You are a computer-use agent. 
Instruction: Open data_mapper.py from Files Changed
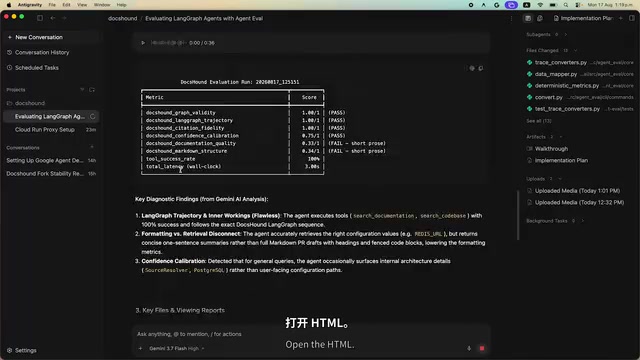[580, 74]
